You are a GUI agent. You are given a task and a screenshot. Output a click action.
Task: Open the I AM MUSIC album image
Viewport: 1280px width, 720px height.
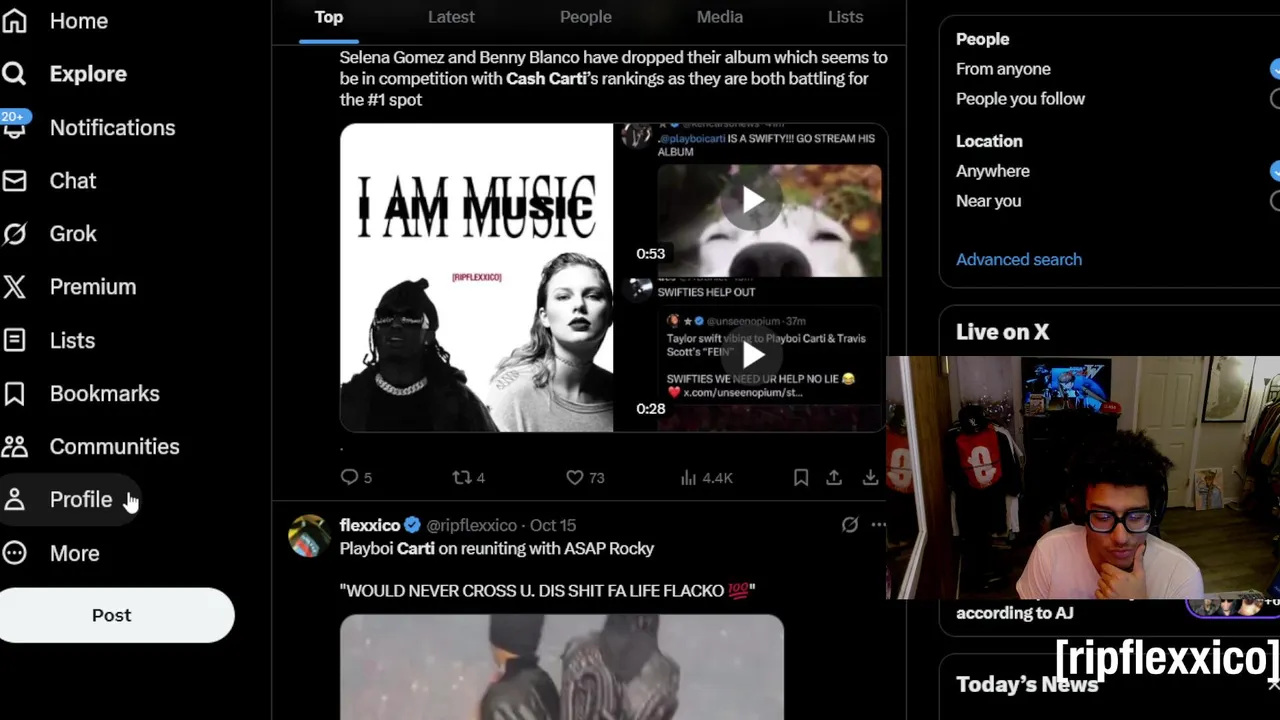coord(476,278)
